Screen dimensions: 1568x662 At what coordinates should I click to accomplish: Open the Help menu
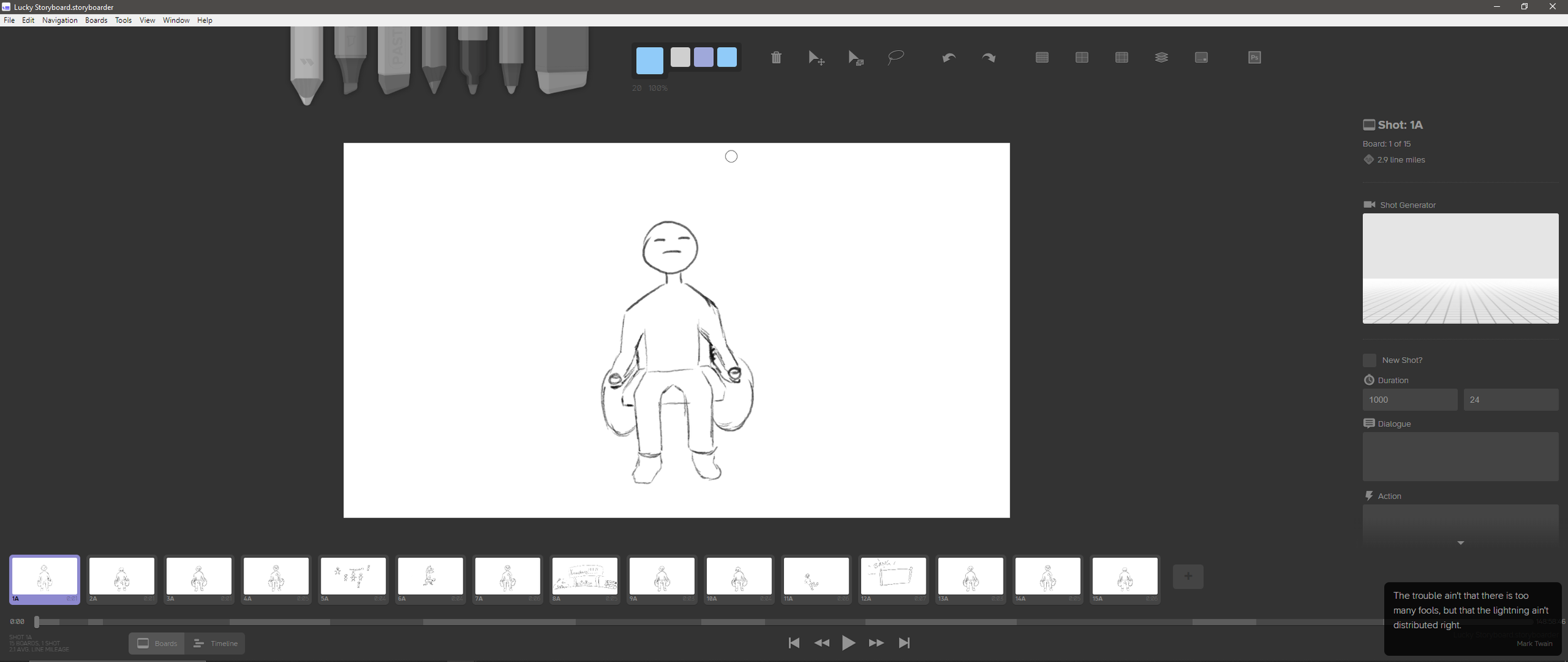(204, 20)
